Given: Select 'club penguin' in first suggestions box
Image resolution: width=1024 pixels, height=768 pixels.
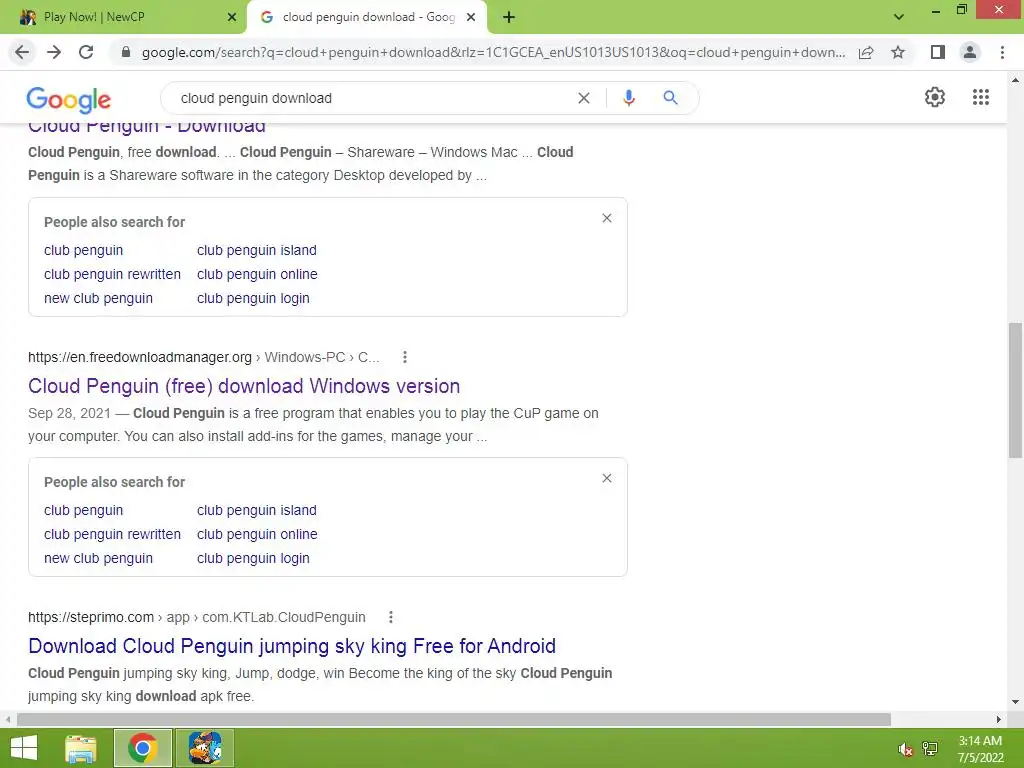Looking at the screenshot, I should coord(84,250).
